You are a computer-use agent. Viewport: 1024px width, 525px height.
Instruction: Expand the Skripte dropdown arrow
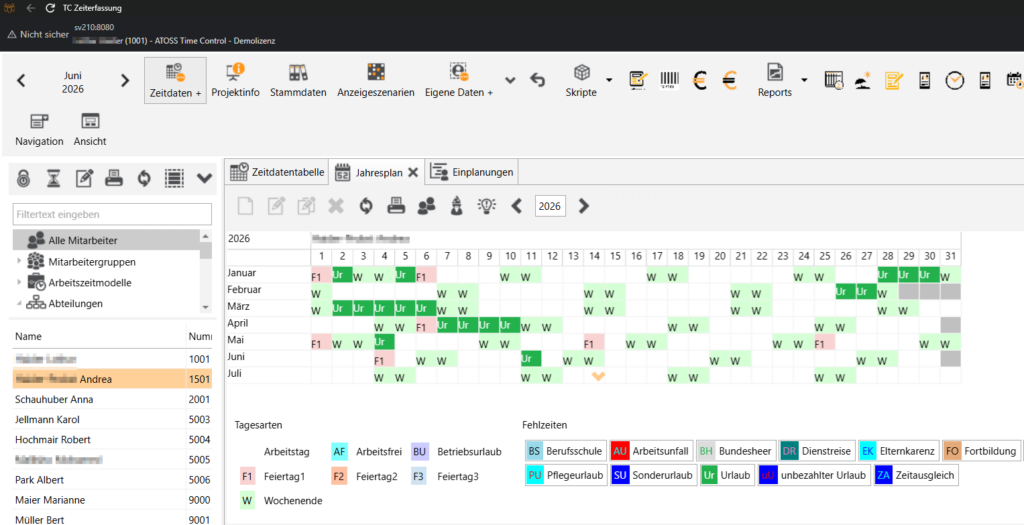click(609, 80)
